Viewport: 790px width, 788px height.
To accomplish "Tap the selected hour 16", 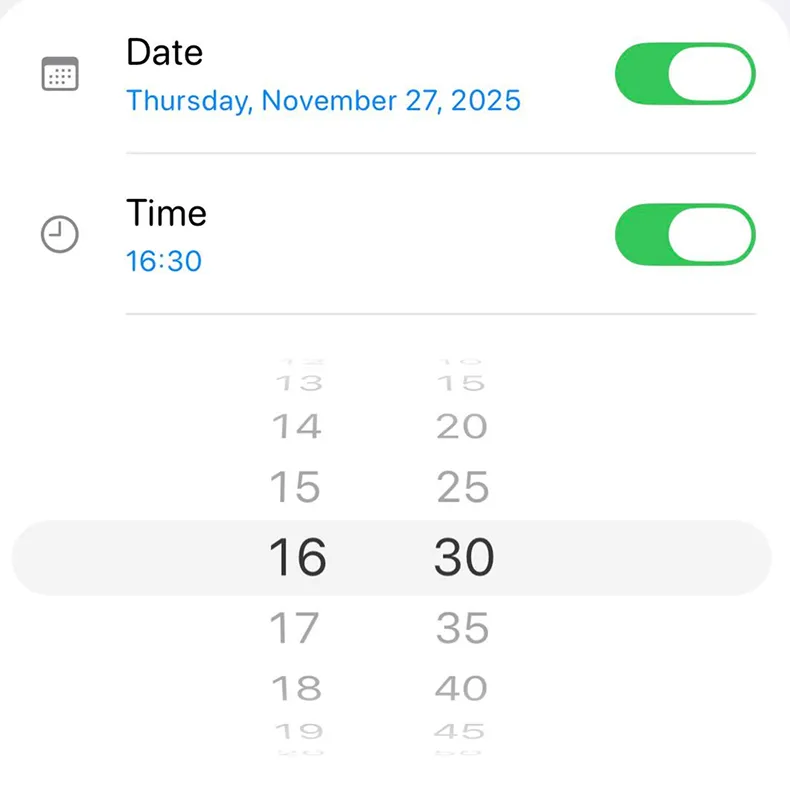I will tap(298, 557).
